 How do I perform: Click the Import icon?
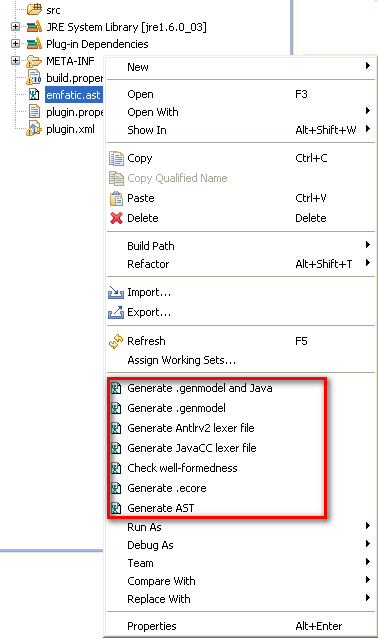pos(116,293)
